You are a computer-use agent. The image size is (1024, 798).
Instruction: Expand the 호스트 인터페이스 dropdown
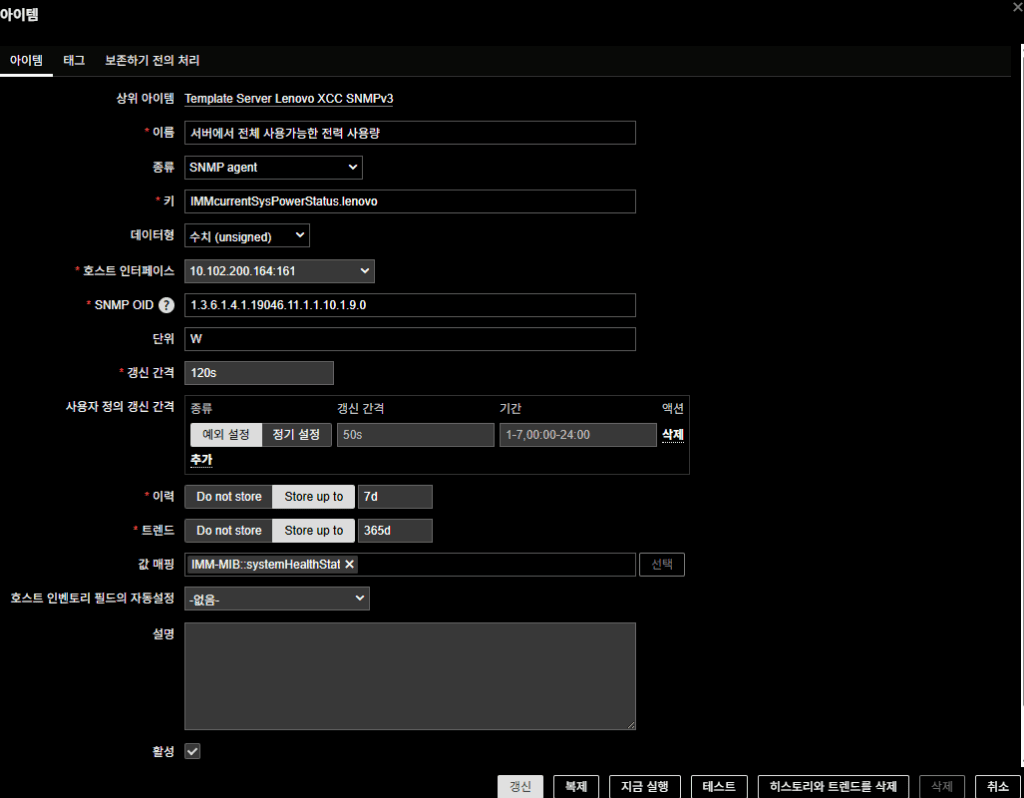pyautogui.click(x=279, y=271)
